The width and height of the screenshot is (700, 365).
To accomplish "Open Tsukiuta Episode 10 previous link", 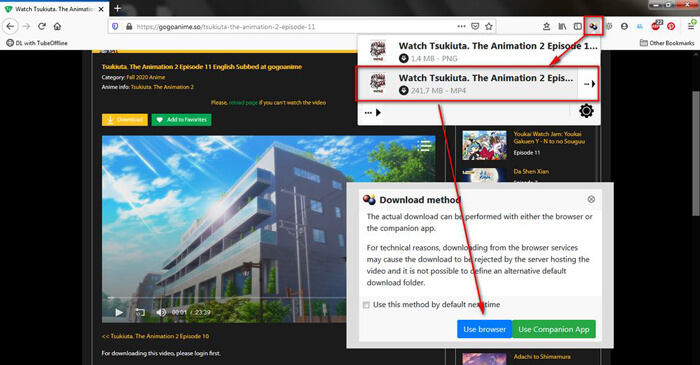I will 155,336.
